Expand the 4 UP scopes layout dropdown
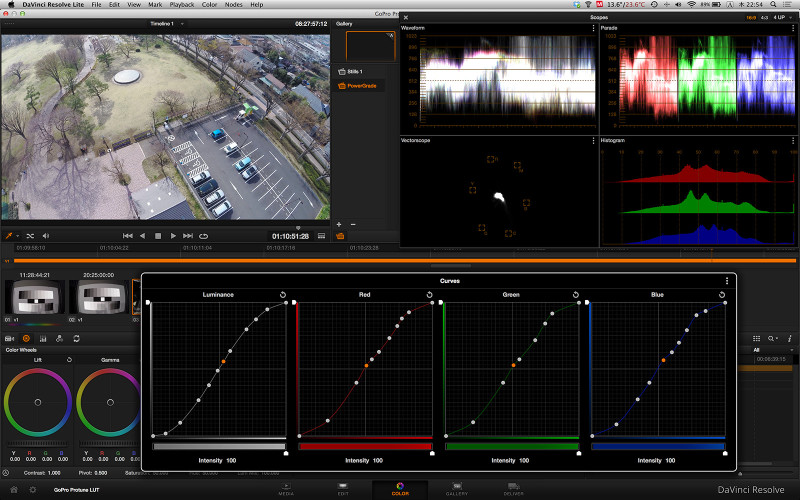The height and width of the screenshot is (500, 800). pos(781,17)
